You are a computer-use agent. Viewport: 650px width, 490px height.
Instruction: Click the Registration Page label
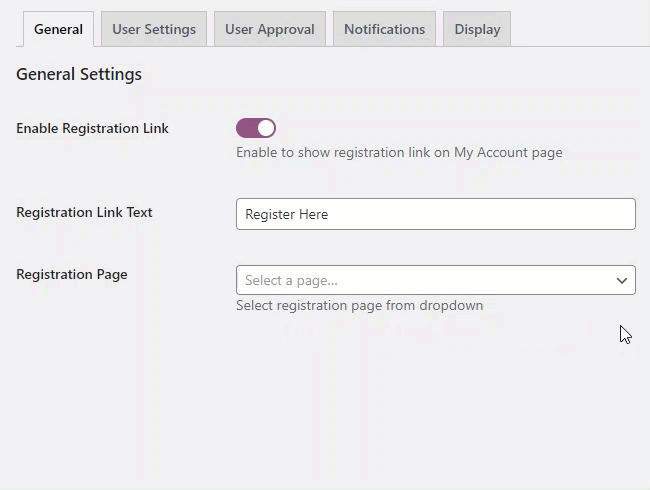pos(72,274)
